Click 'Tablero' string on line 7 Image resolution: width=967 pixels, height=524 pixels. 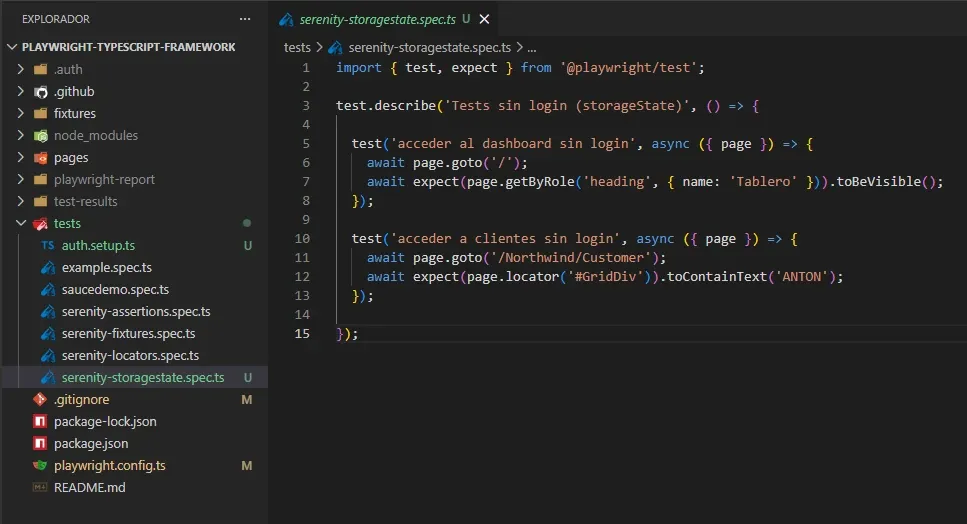pos(763,182)
